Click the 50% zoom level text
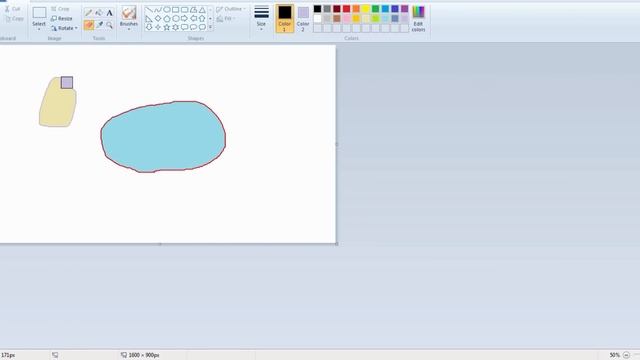640x360 pixels. [614, 355]
